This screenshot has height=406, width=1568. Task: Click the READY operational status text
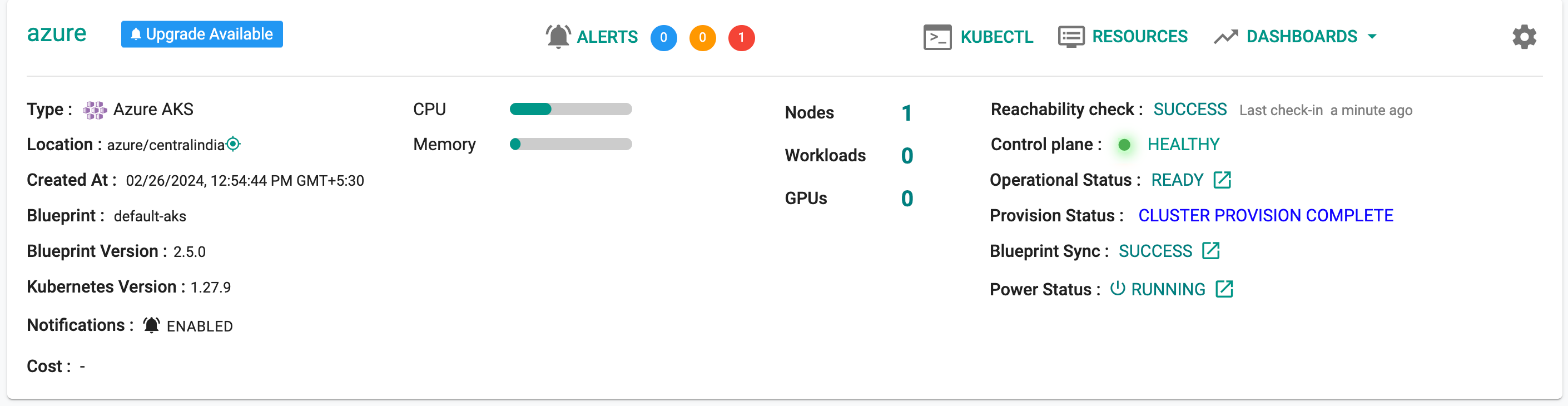point(1177,180)
